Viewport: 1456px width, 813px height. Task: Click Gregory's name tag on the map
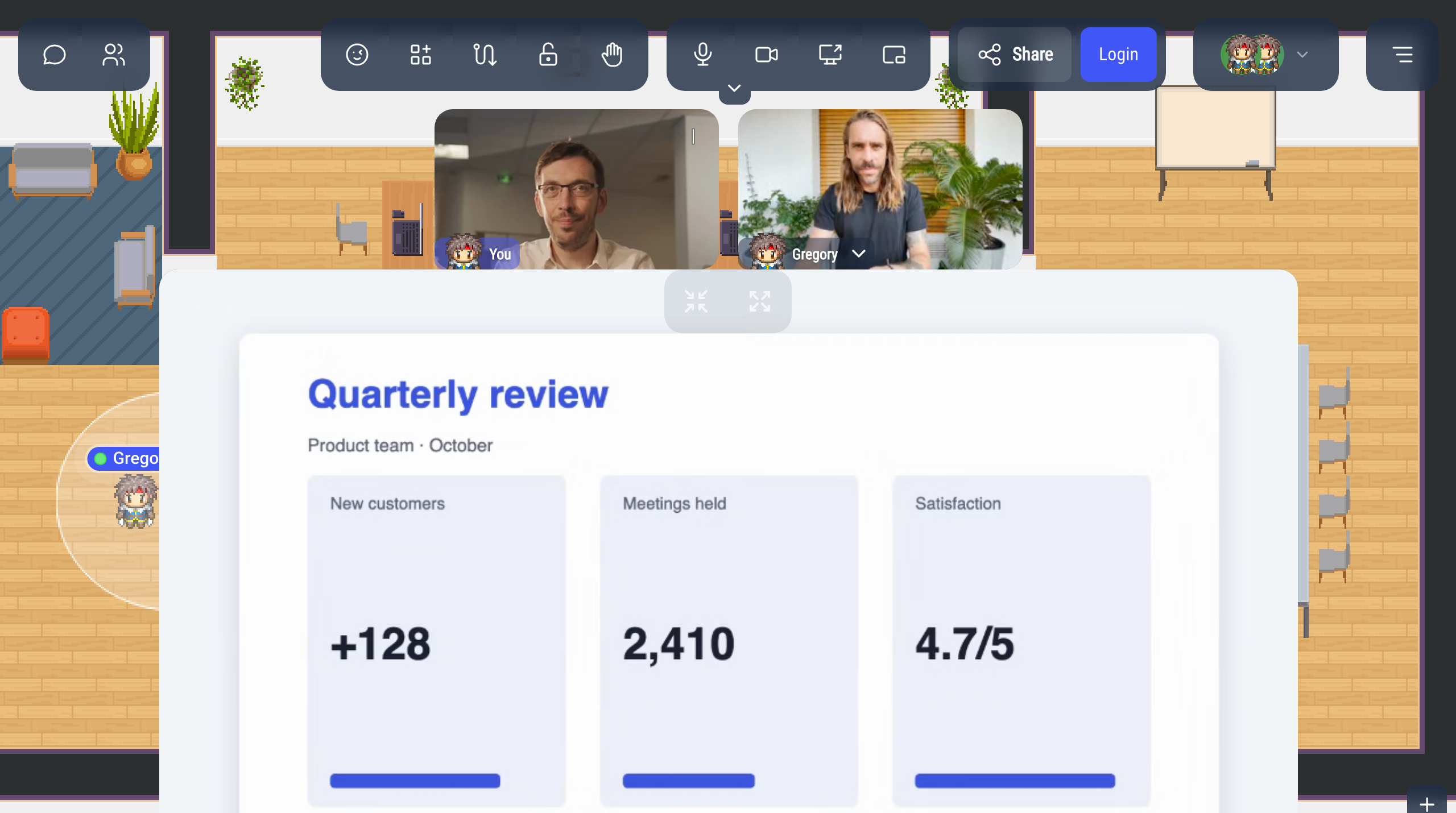coord(123,458)
